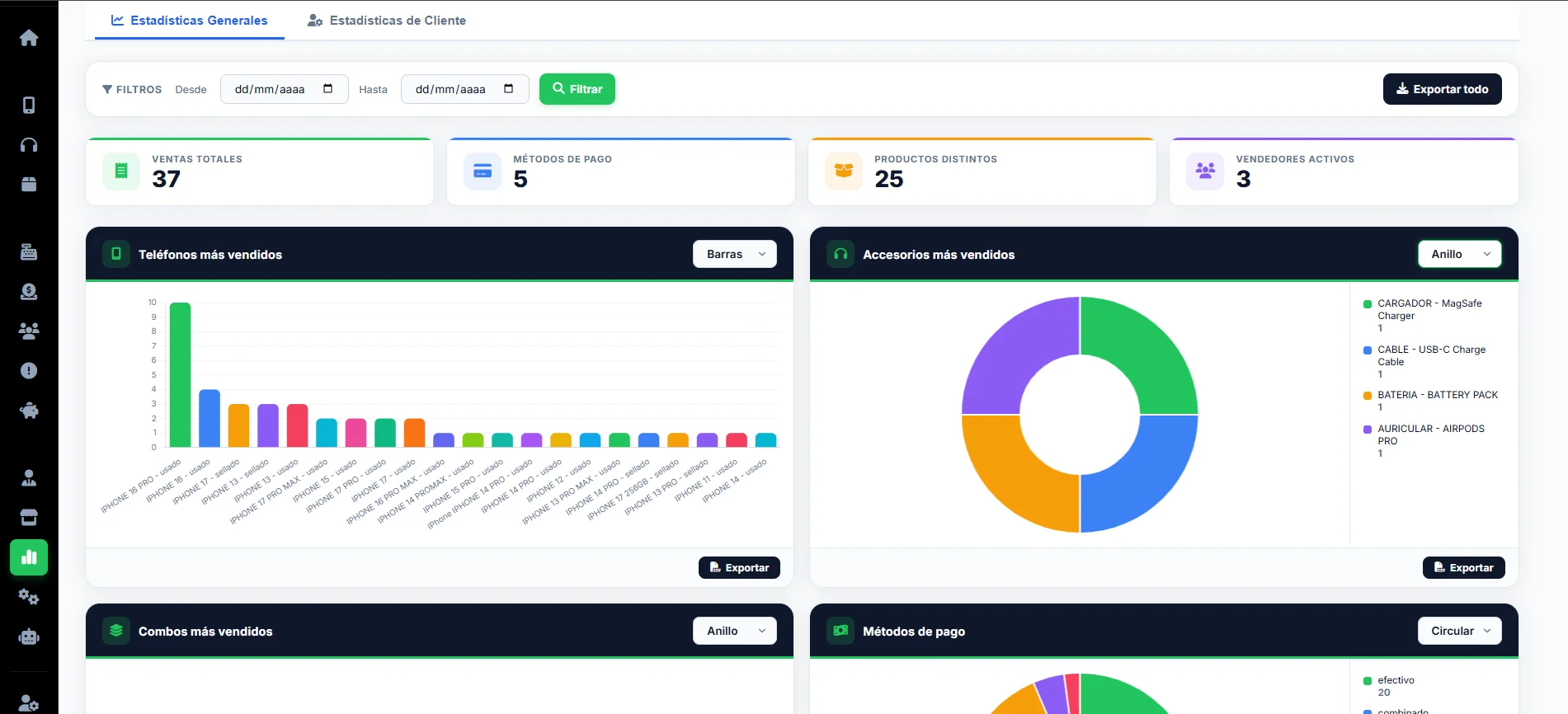Focus the Desde date input field
The image size is (1568, 714).
point(285,89)
